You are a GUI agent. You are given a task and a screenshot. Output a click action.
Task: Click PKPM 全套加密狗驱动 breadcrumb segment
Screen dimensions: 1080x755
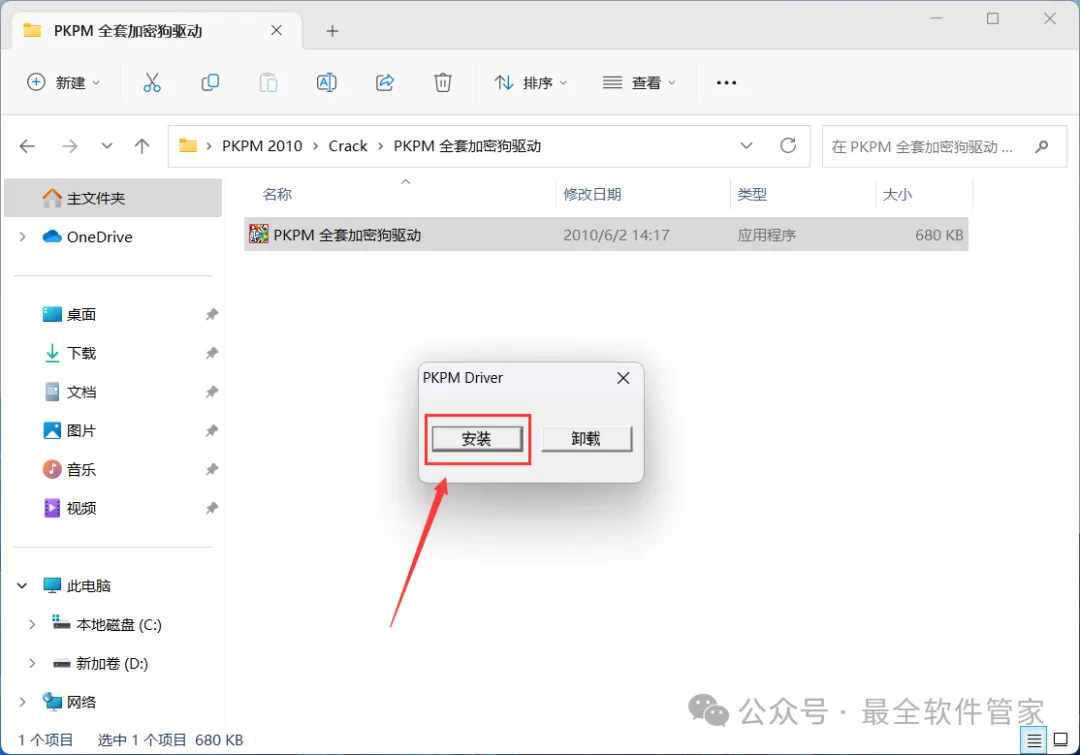click(467, 146)
